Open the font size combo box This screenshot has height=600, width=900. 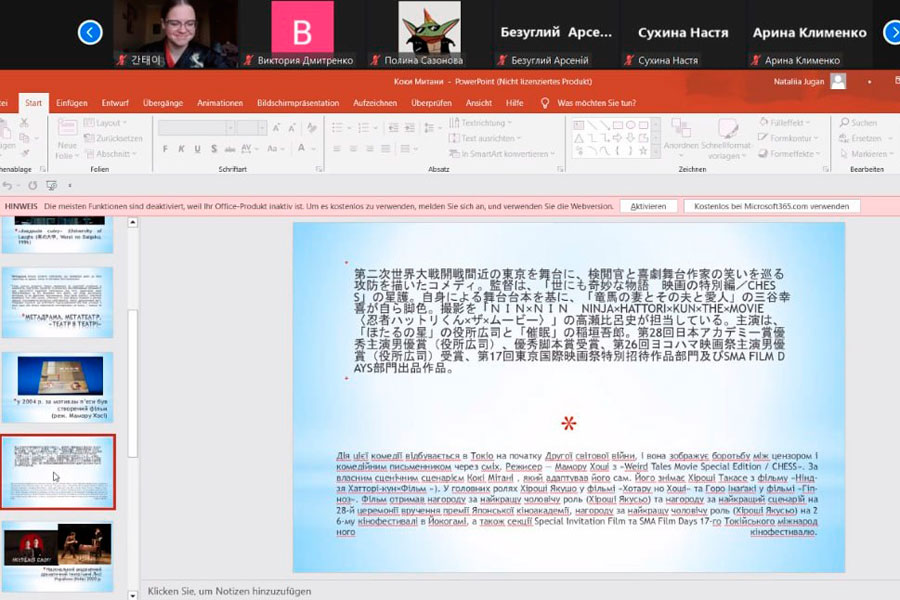(x=251, y=128)
